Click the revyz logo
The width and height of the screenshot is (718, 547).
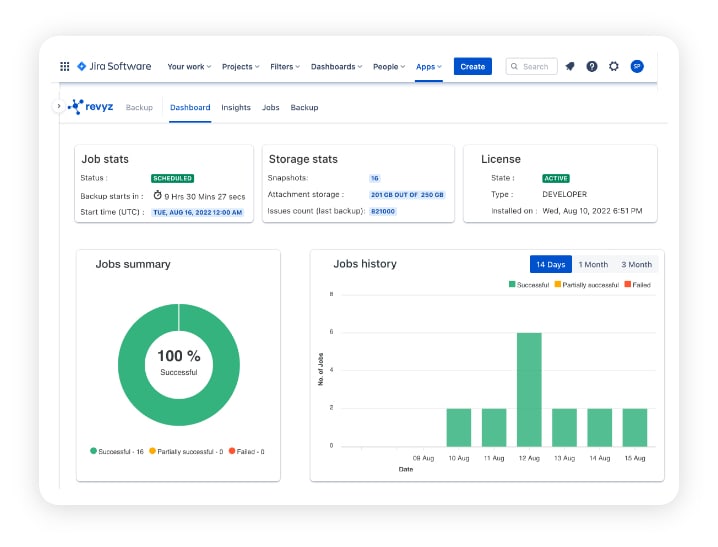(x=90, y=107)
